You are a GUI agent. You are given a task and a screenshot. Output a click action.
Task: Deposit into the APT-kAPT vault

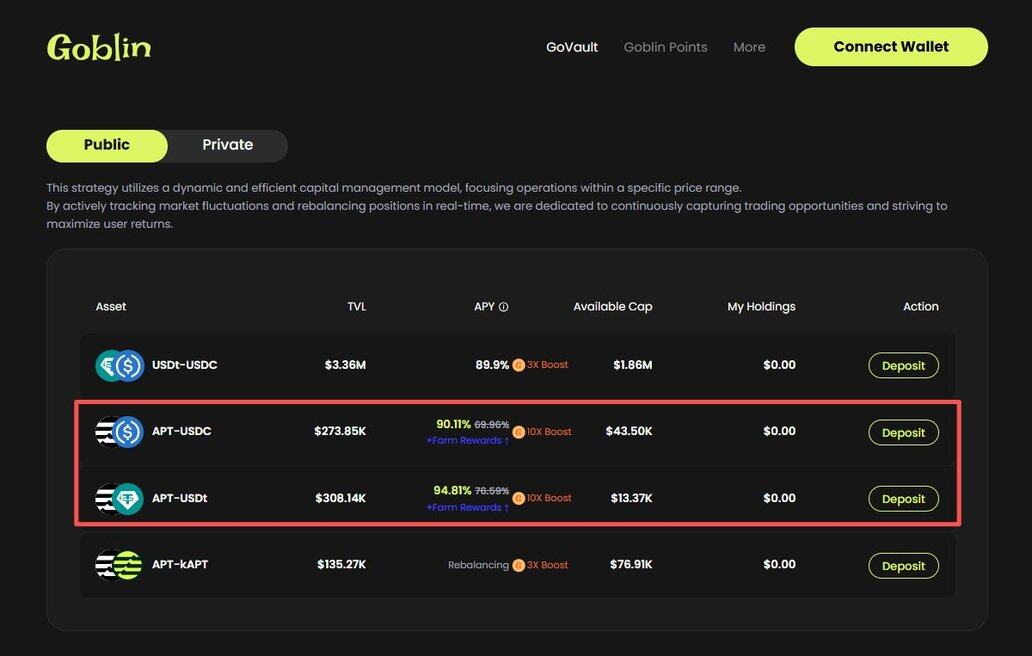903,566
